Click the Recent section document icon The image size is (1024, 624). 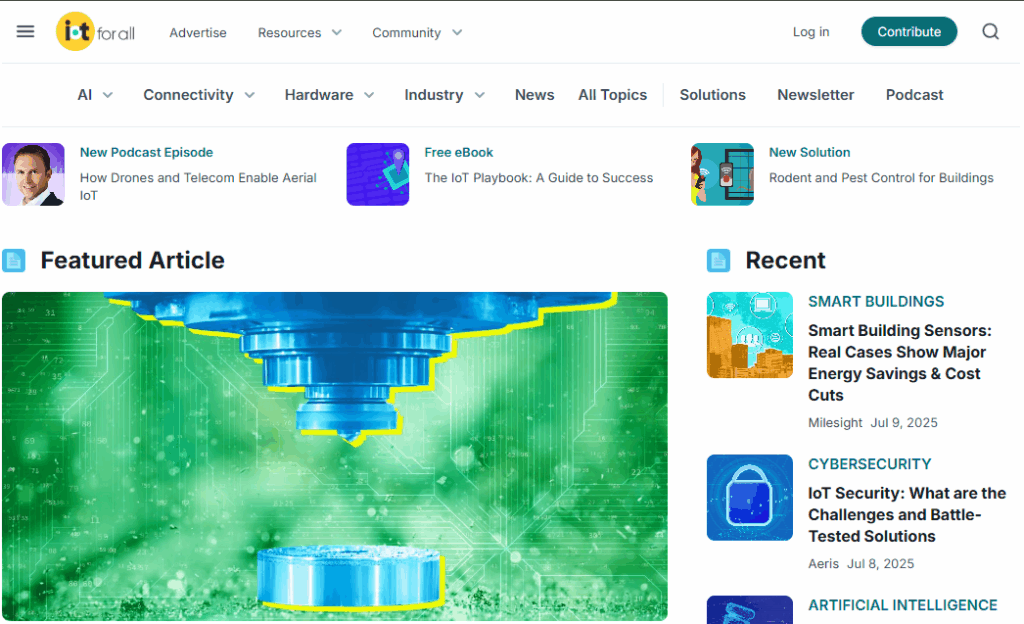(x=718, y=260)
